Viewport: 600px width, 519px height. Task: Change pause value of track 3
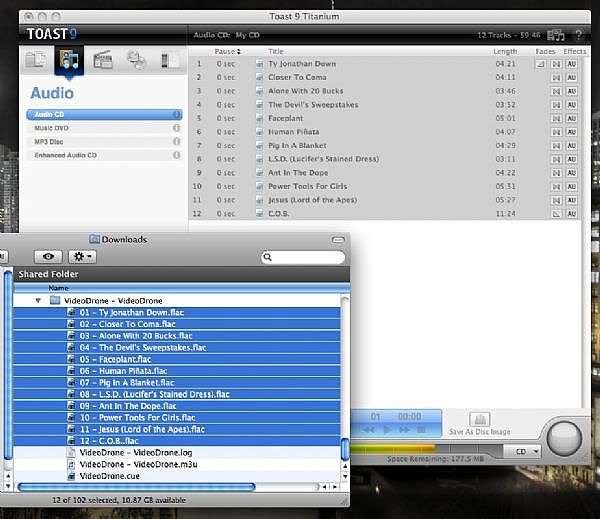click(225, 91)
